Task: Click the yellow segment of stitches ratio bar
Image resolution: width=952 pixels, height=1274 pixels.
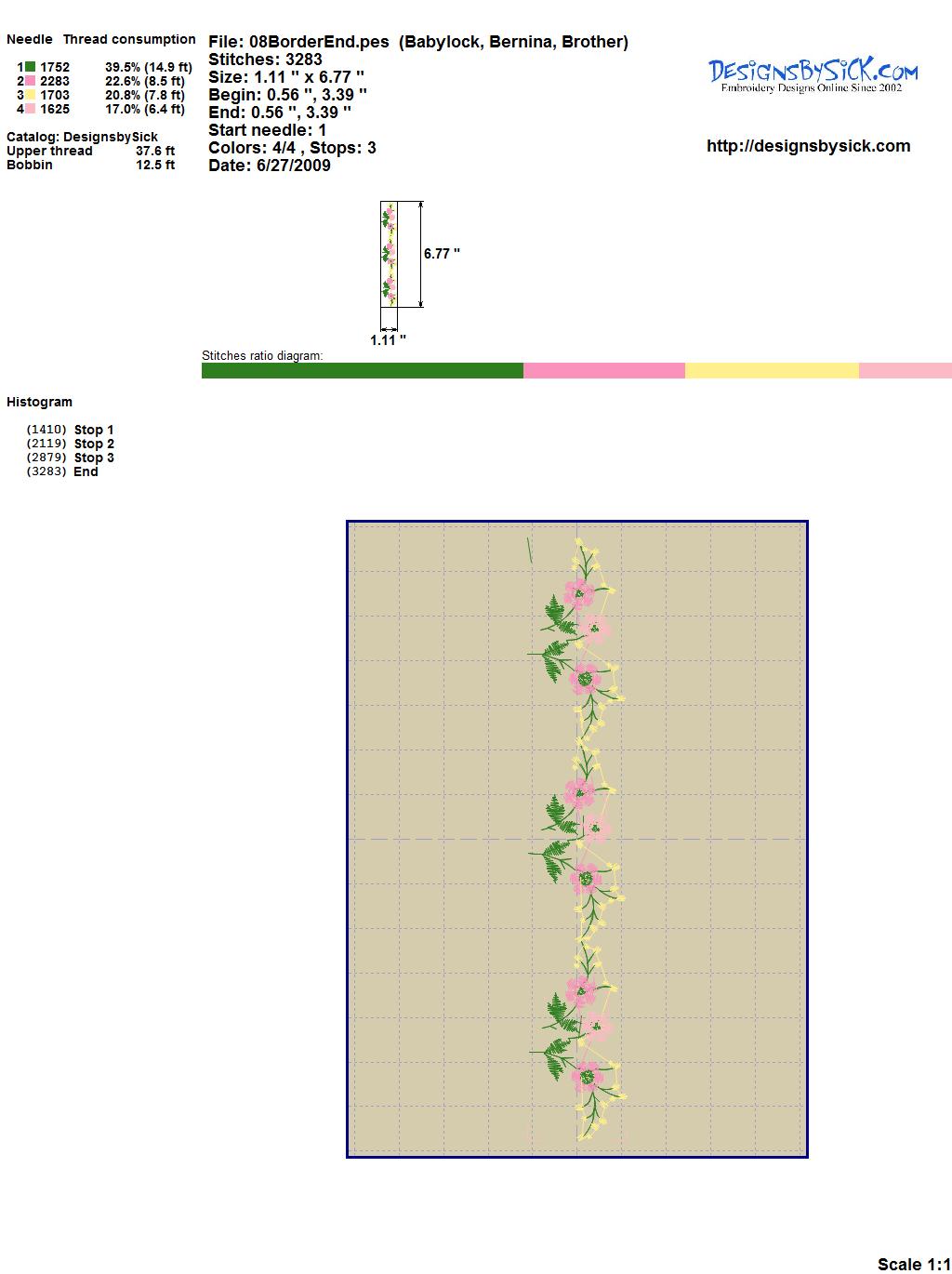Action: pyautogui.click(x=772, y=371)
